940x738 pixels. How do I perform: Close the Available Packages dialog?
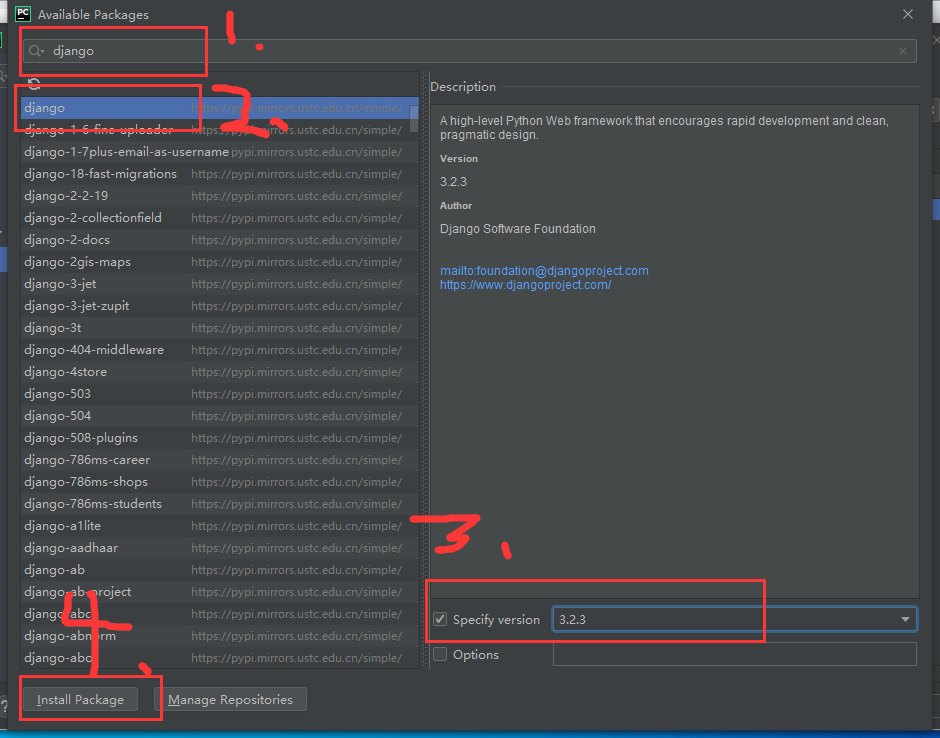click(x=908, y=14)
